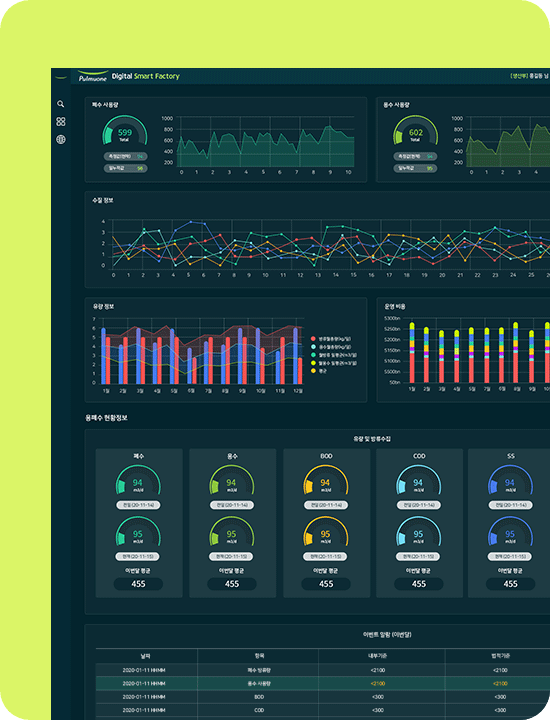Click the 날짜 column header

click(x=146, y=656)
